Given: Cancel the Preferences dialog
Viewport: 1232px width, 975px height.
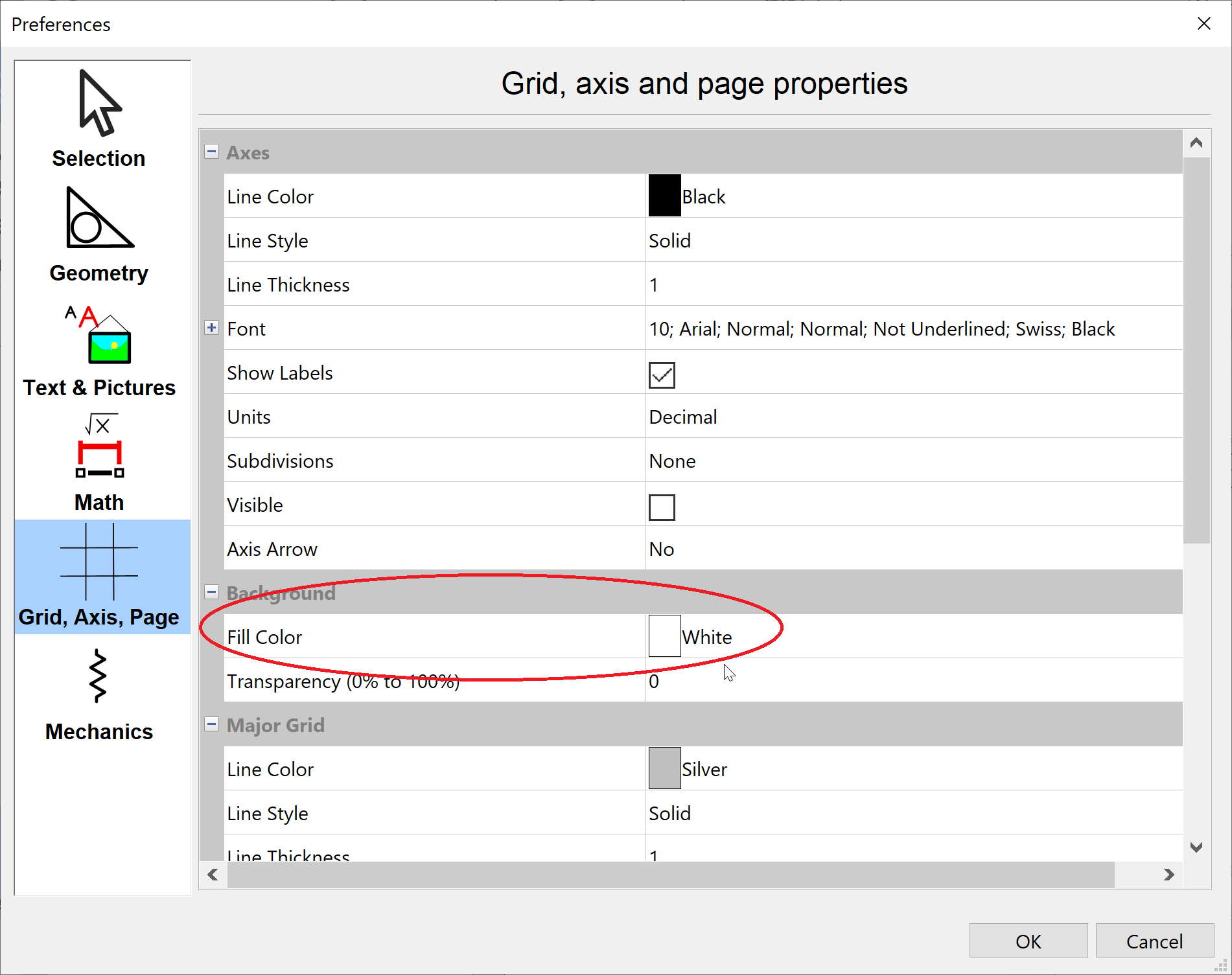Looking at the screenshot, I should tap(1154, 941).
